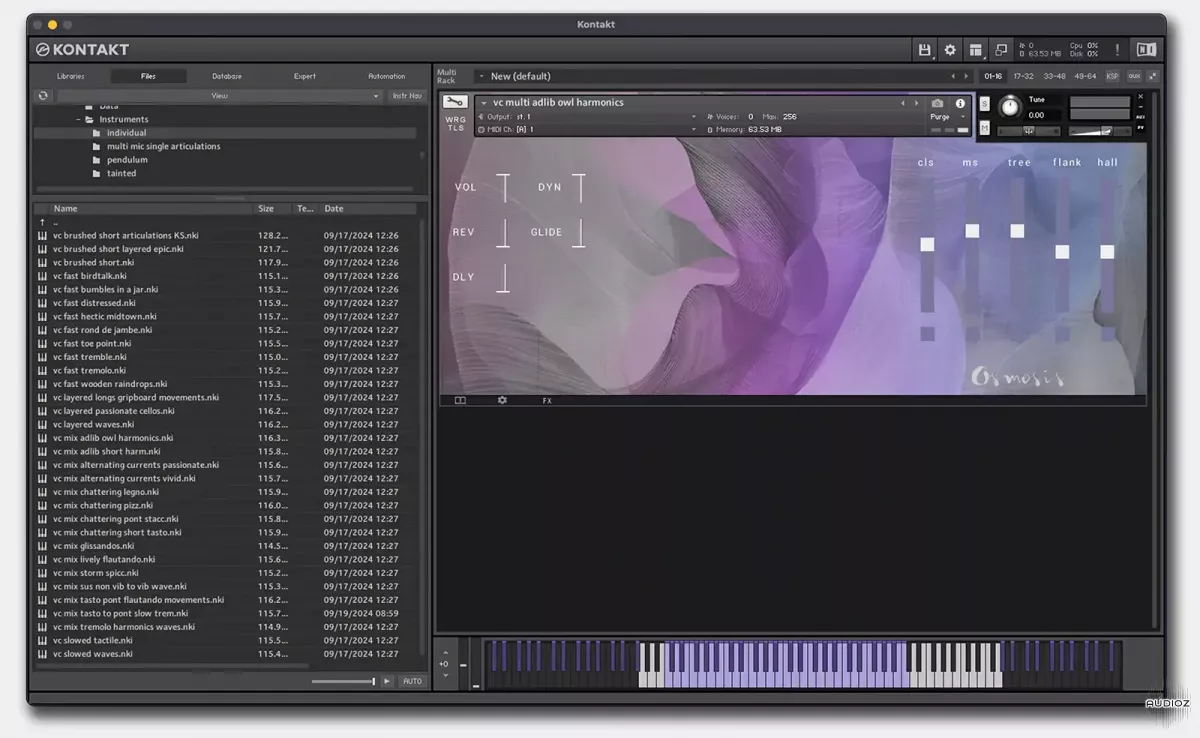Toggle the instrument AUX button
1200x738 pixels.
1141,117
